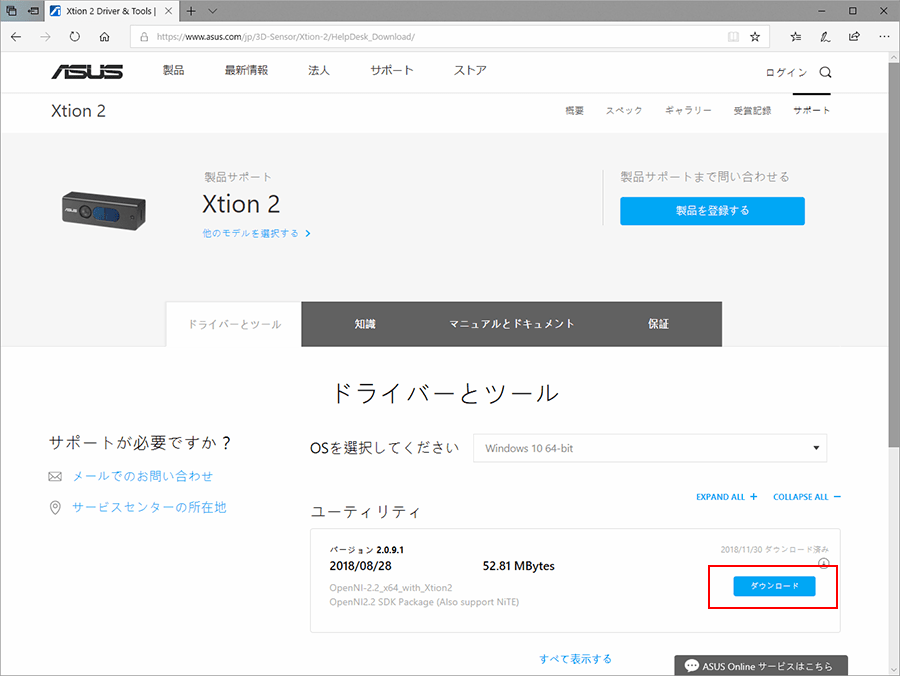The width and height of the screenshot is (900, 676).
Task: Click EXPAND ALL
Action: [727, 497]
